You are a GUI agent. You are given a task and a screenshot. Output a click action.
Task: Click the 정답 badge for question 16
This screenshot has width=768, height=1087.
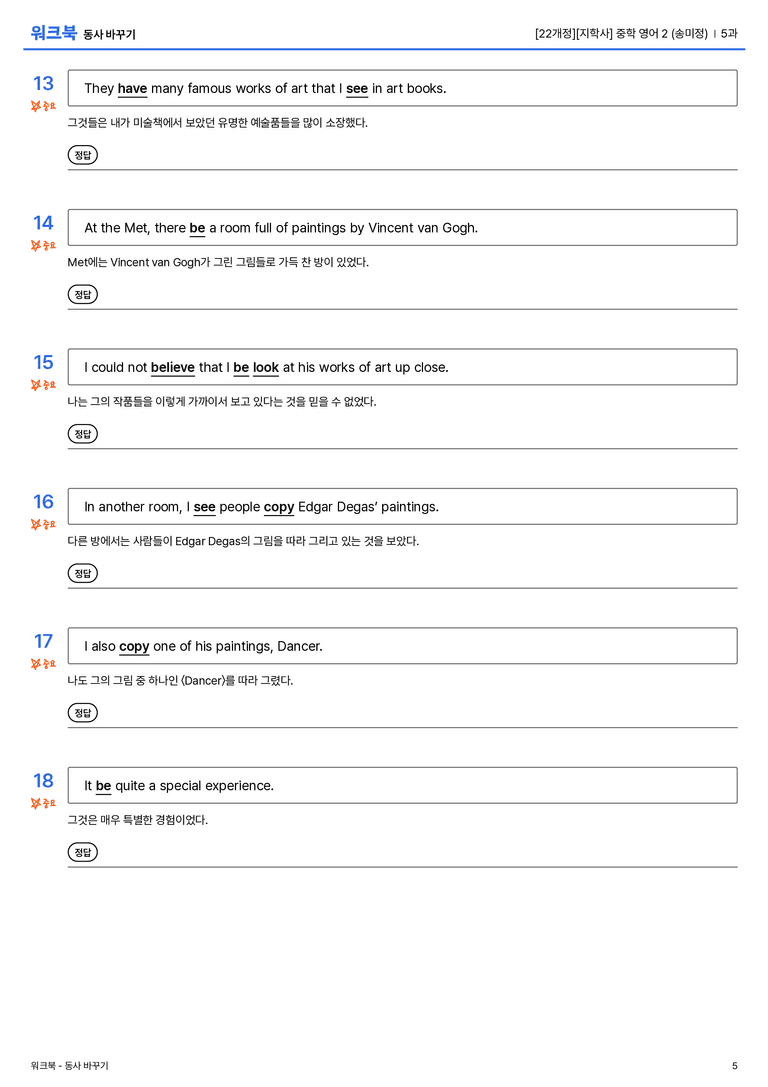[x=82, y=573]
